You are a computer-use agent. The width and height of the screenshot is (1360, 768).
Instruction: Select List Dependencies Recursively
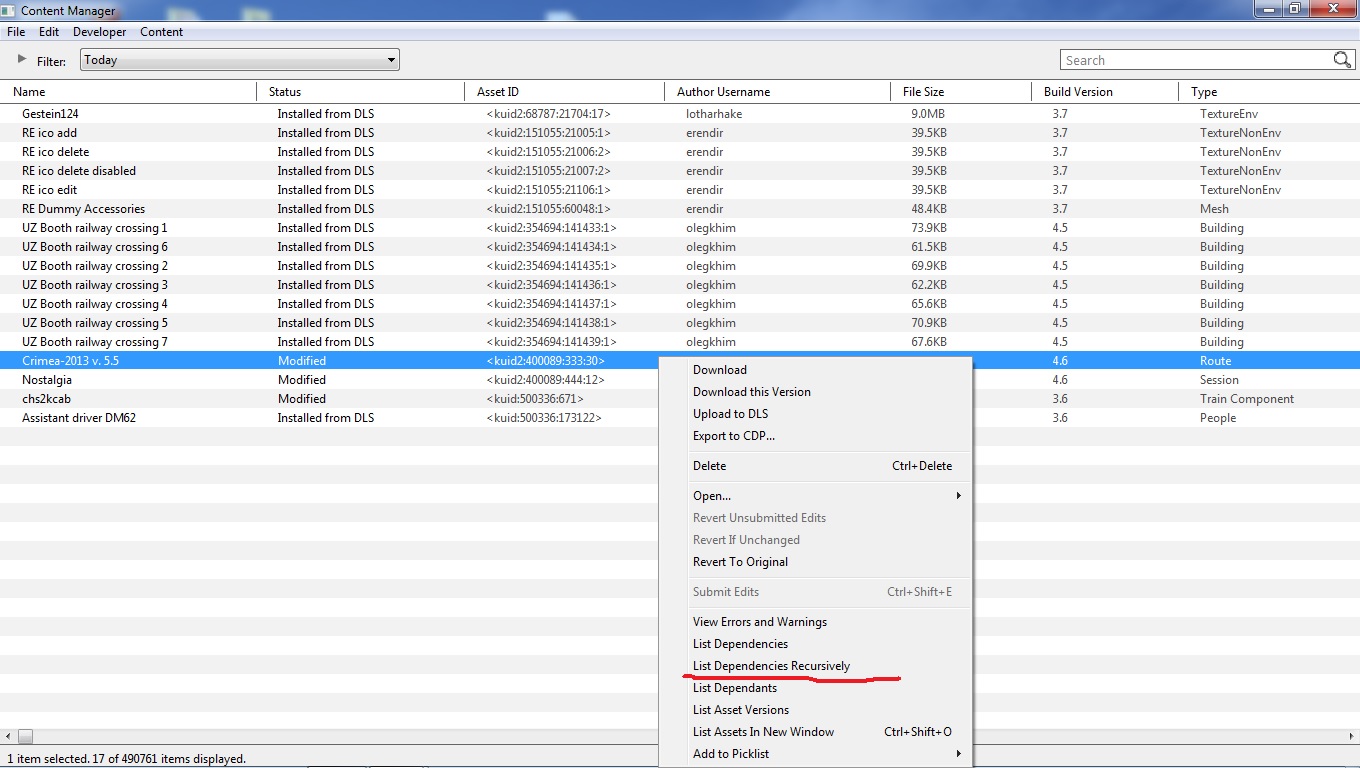pyautogui.click(x=771, y=666)
